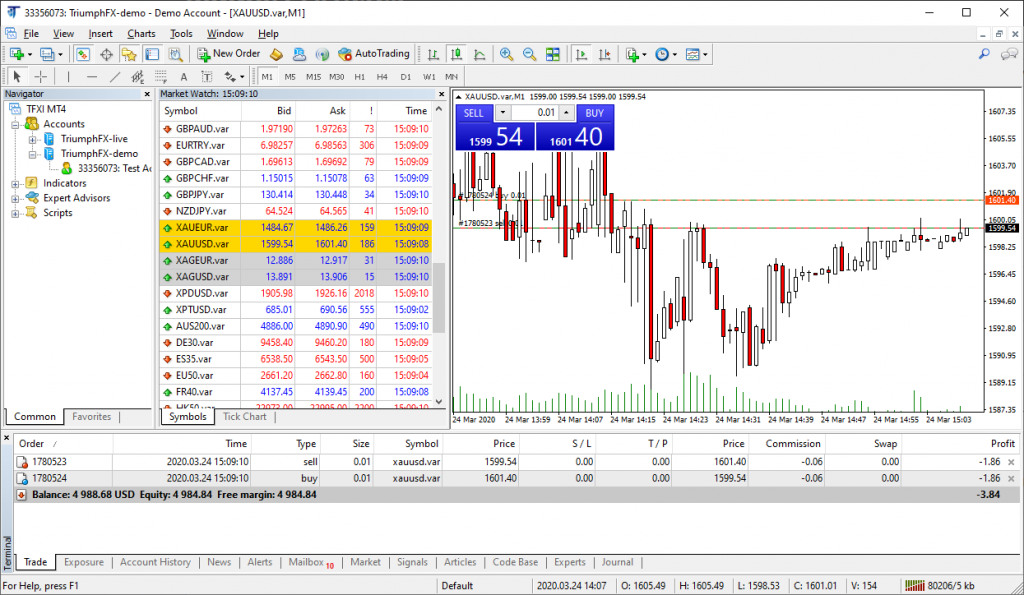The height and width of the screenshot is (595, 1024).
Task: Close order 1780523 with its X
Action: (1011, 462)
